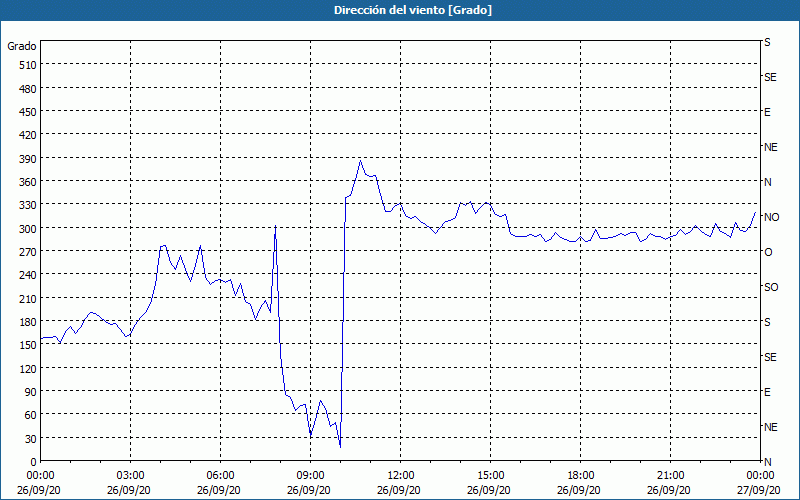Click the 12:00 time label on x-axis

point(401,476)
